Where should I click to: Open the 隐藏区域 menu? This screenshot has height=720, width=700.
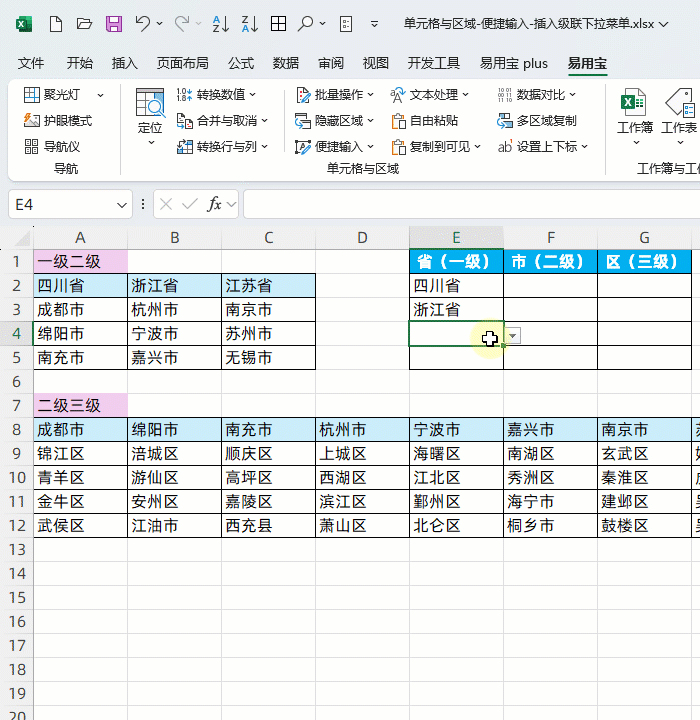334,121
